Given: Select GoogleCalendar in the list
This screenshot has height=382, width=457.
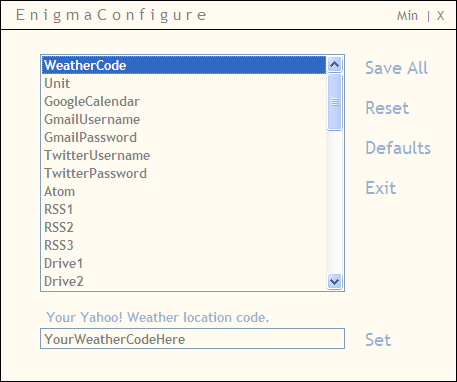Looking at the screenshot, I should [184, 101].
